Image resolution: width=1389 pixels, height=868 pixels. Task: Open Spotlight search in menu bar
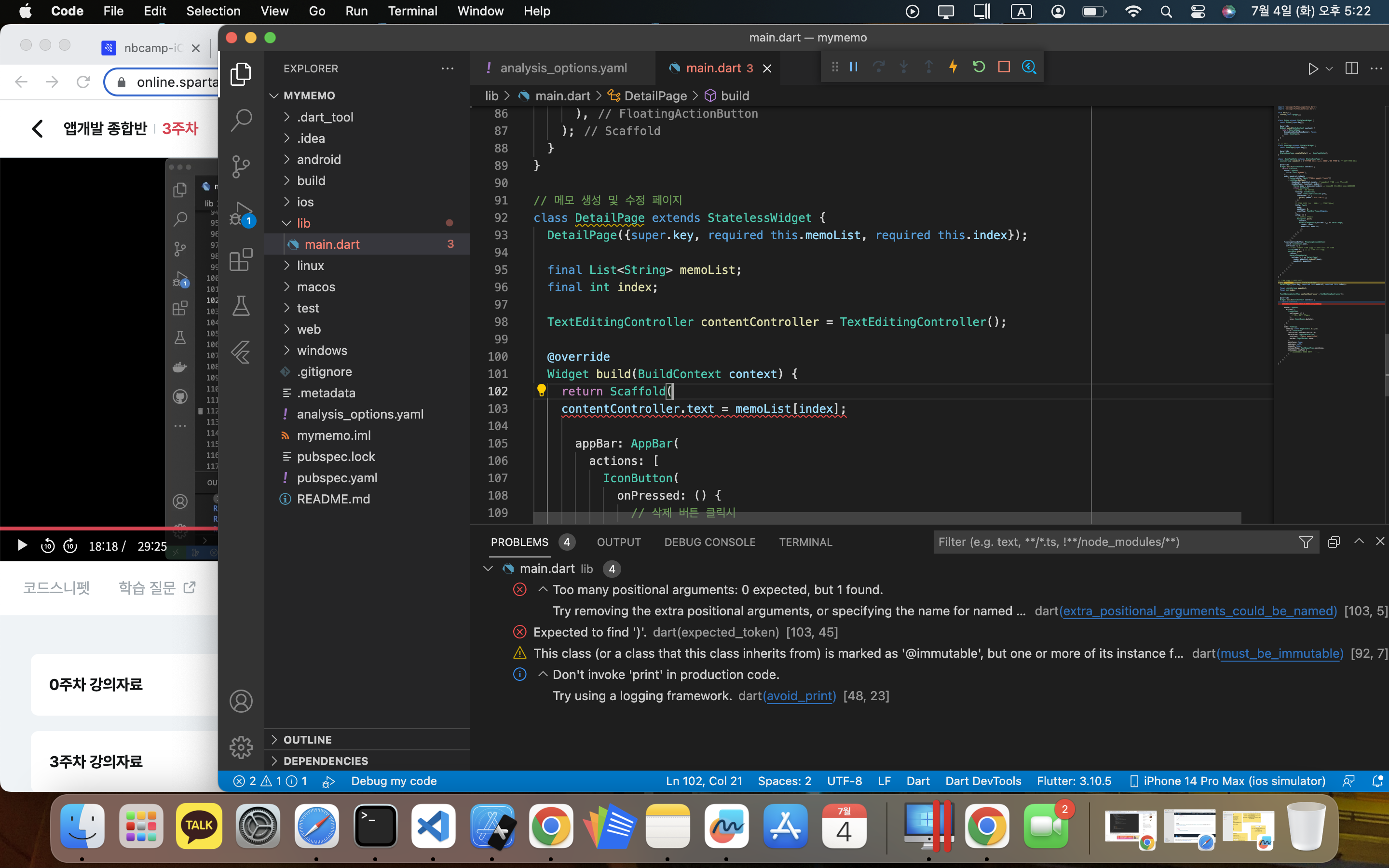pyautogui.click(x=1166, y=12)
